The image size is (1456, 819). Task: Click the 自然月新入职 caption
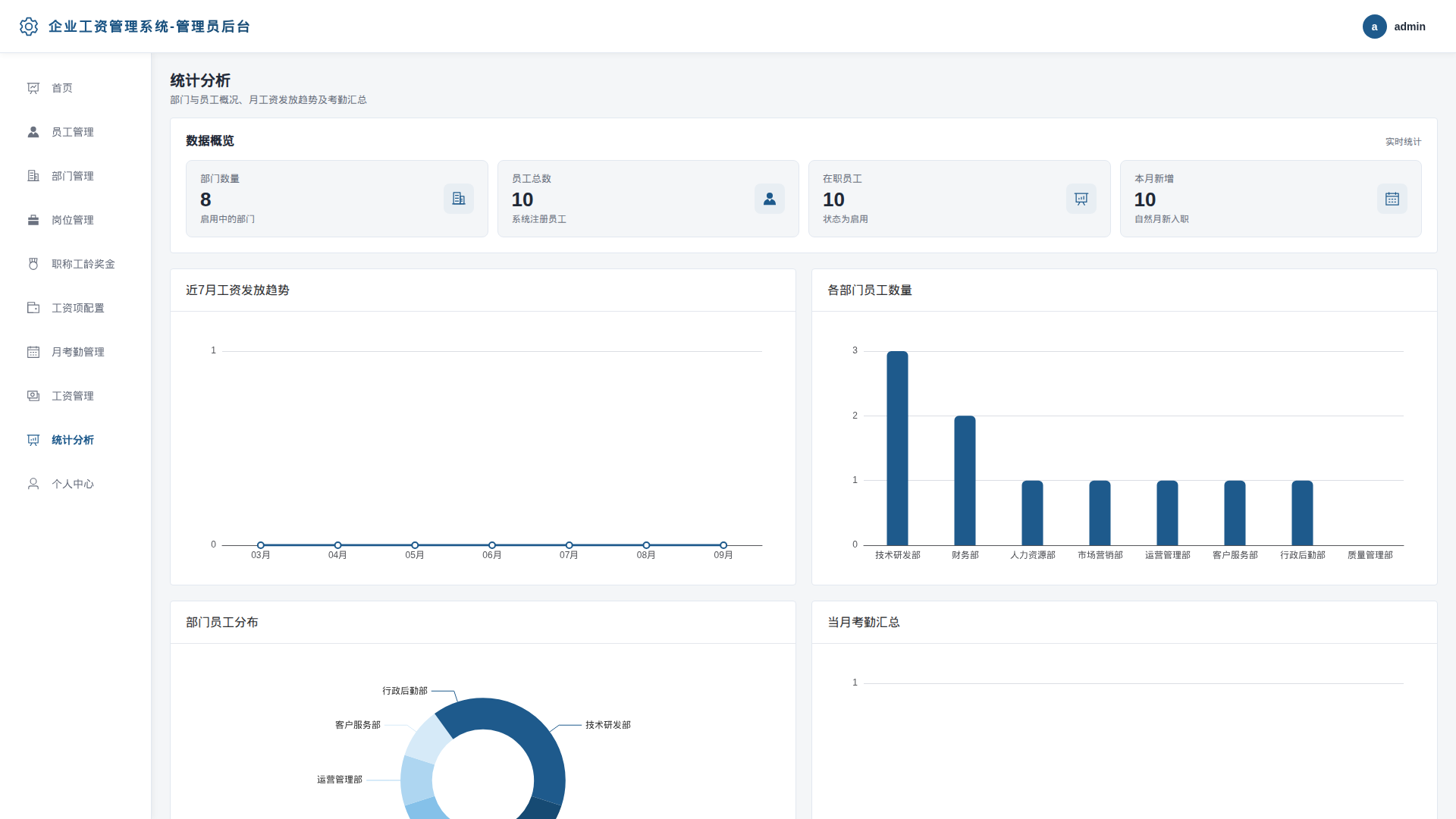coord(1162,219)
